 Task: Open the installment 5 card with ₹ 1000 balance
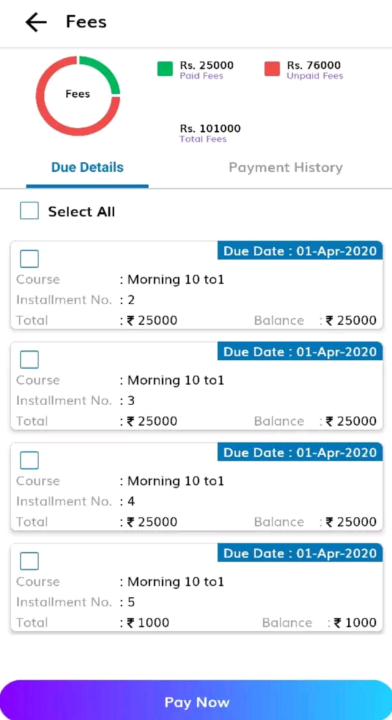(196, 588)
